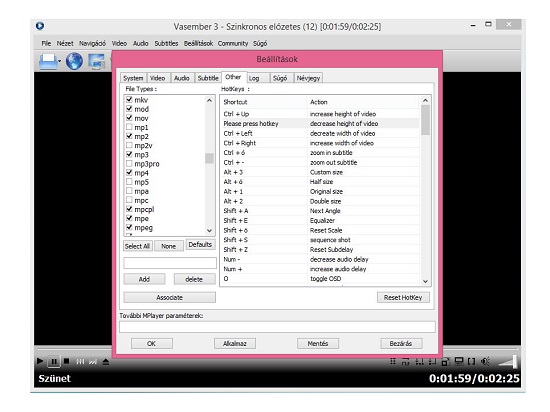
Task: Click the fullscreen brackets icon
Action: [x=471, y=362]
